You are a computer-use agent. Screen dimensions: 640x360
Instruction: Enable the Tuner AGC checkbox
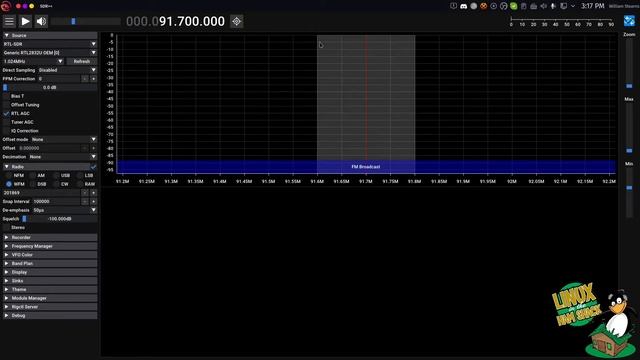6,122
